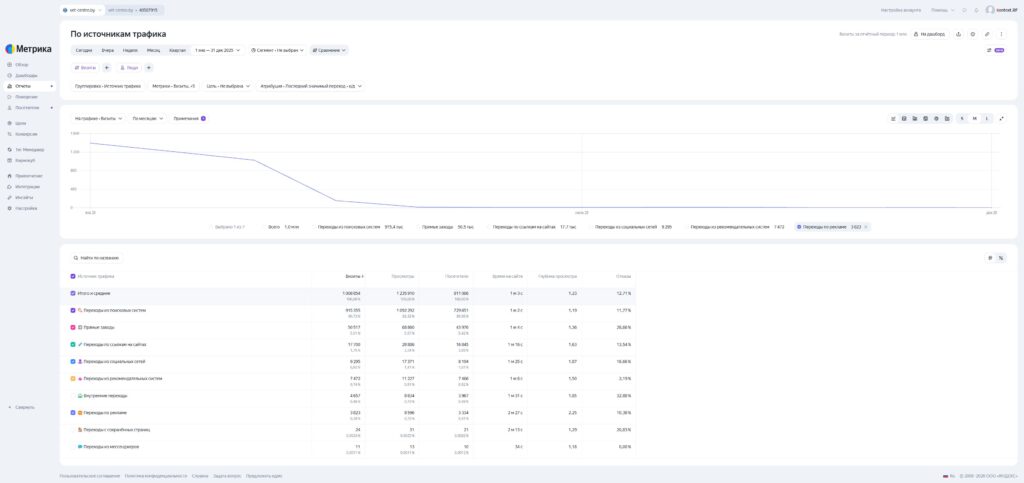Screen dimensions: 1024x483
Task: Open the Помощь menu
Action: click(942, 10)
